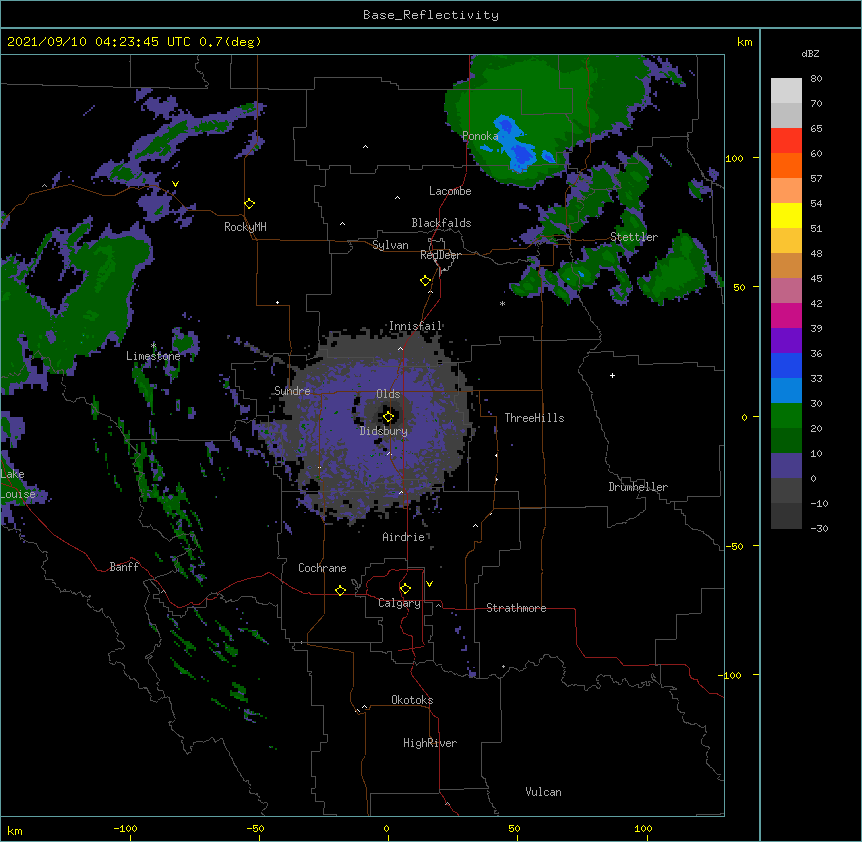Viewport: 862px width, 842px height.
Task: Click the yellow V marker east of Calgary
Action: (429, 584)
